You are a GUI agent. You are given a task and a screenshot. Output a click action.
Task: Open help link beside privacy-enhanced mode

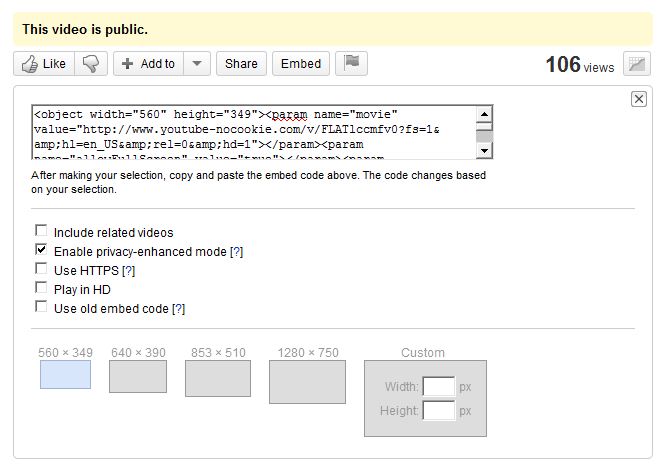coord(237,252)
